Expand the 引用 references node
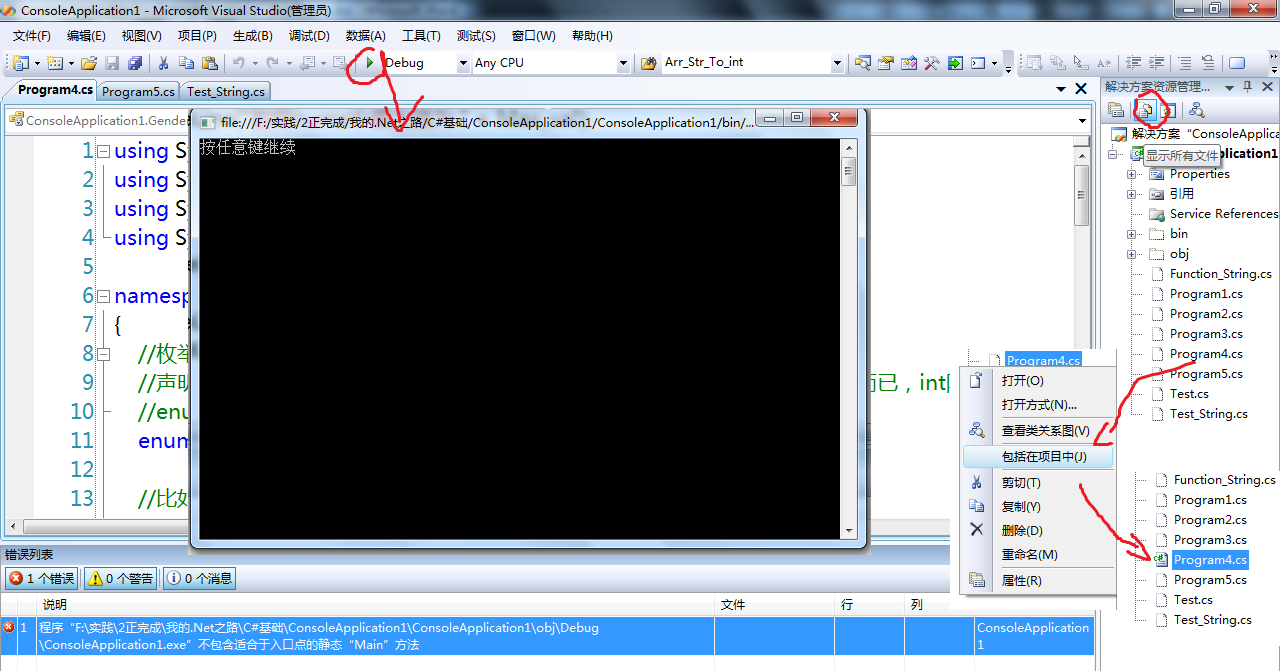 [x=1132, y=194]
